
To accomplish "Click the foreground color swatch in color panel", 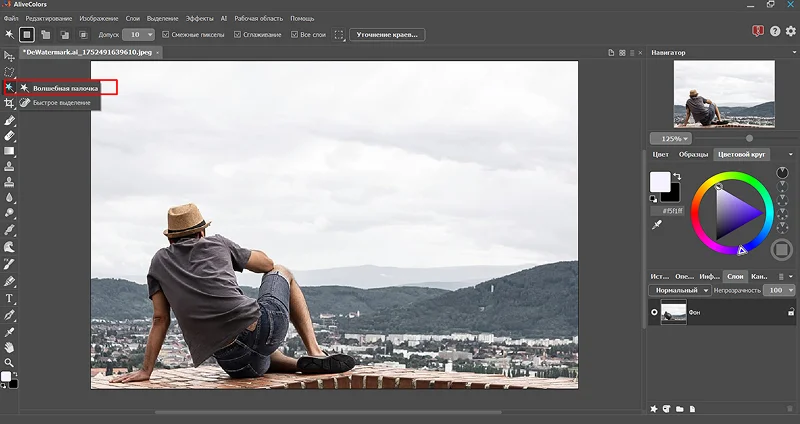I will click(659, 181).
